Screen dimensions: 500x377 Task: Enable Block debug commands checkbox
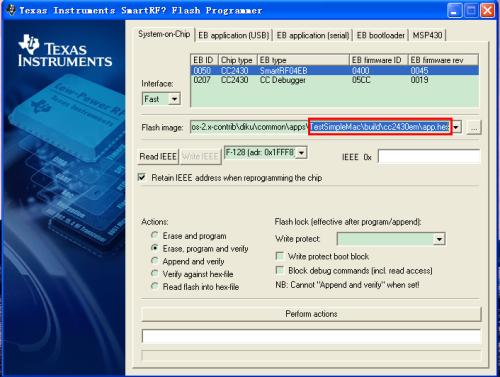point(280,270)
